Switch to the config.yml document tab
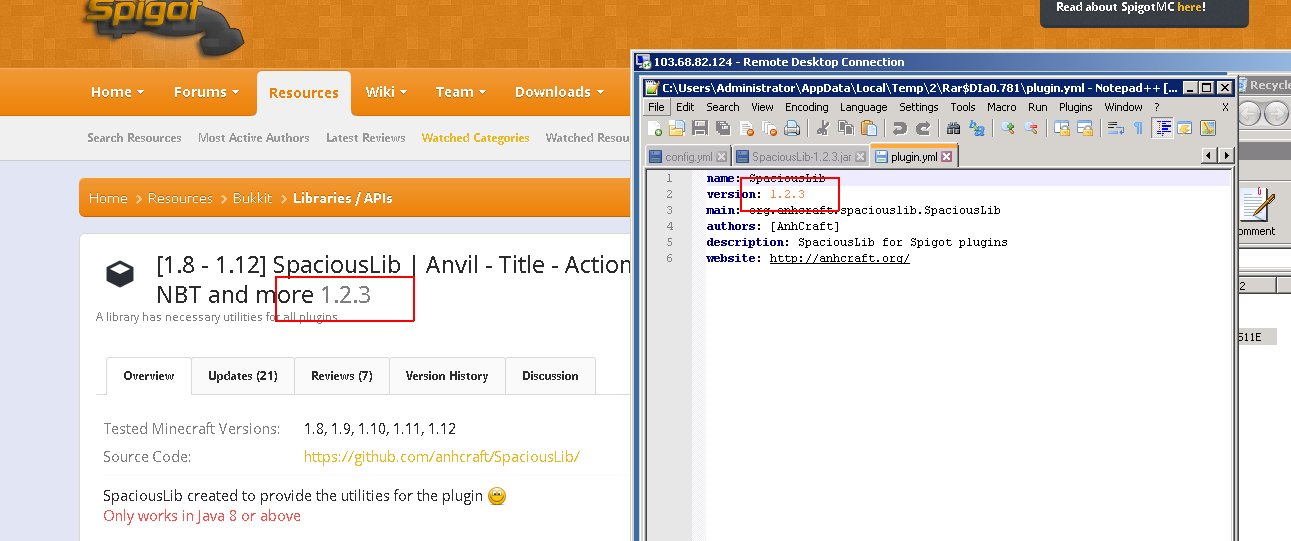Viewport: 1291px width, 541px height. point(688,157)
